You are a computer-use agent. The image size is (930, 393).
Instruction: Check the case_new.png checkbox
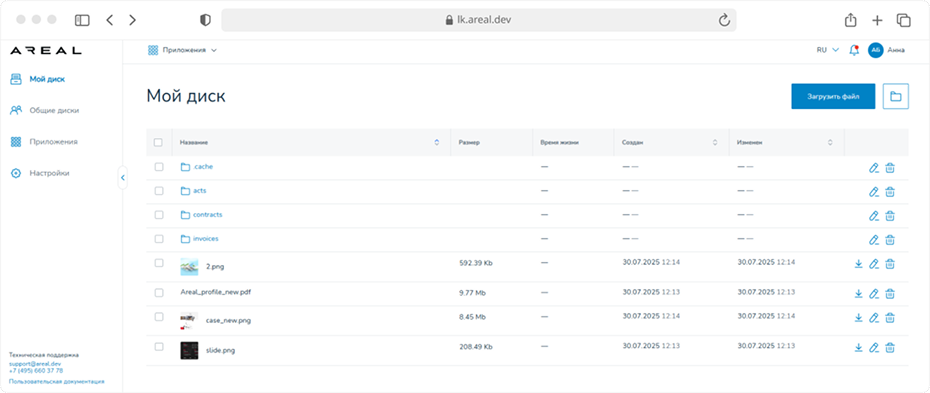point(158,317)
